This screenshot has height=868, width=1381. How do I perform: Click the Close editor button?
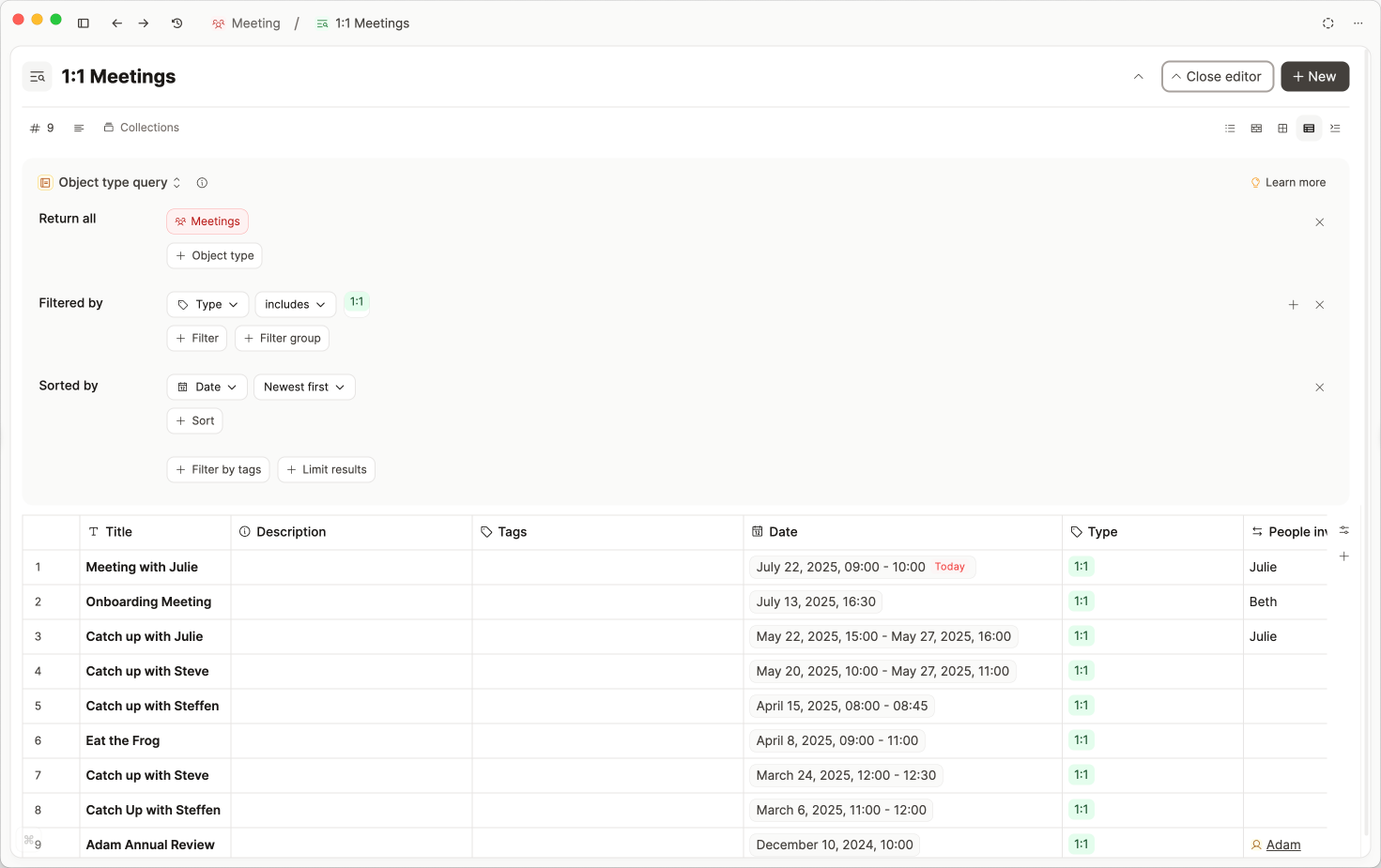coord(1217,77)
